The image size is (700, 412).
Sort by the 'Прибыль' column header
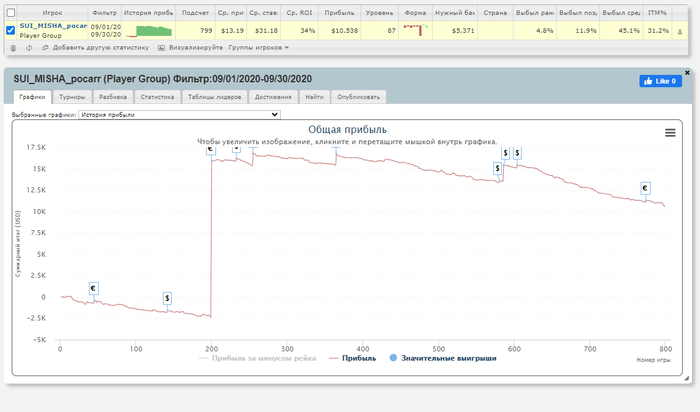(339, 13)
